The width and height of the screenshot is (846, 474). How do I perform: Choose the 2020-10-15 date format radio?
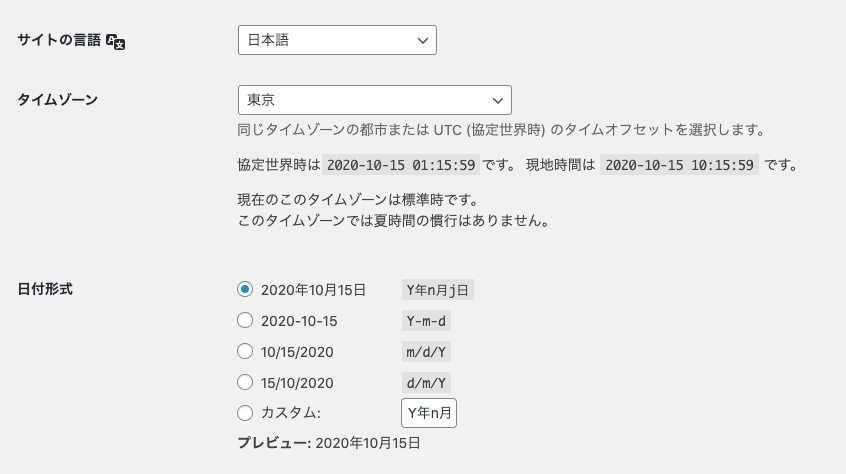tap(245, 320)
